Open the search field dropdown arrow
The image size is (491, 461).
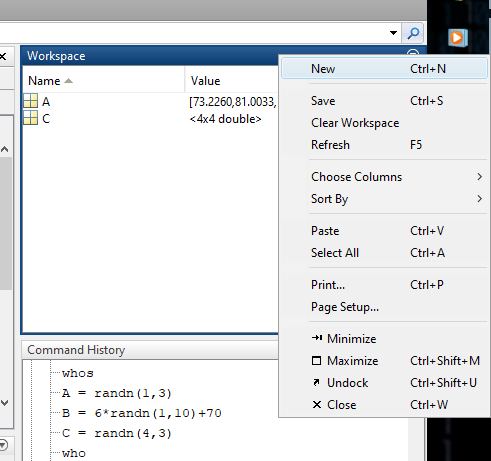pos(393,33)
